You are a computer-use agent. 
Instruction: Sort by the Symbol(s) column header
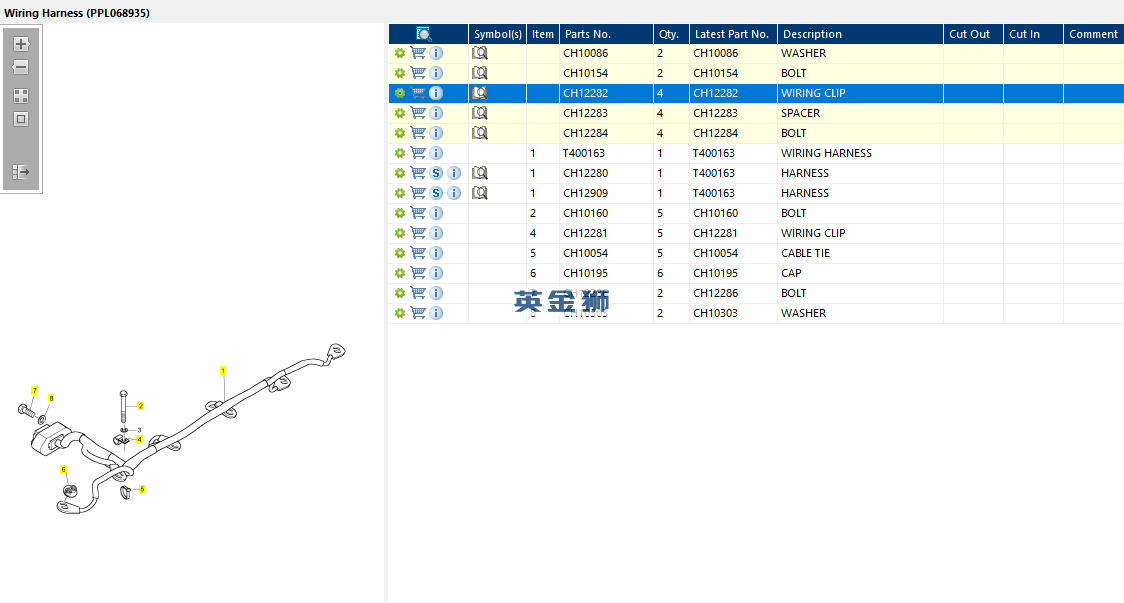(497, 34)
